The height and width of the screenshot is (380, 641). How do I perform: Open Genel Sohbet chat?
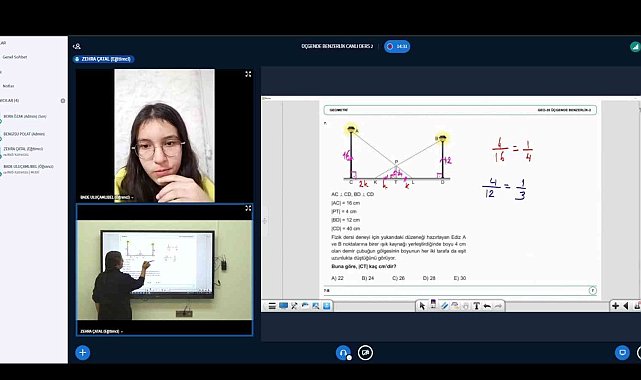coord(15,57)
